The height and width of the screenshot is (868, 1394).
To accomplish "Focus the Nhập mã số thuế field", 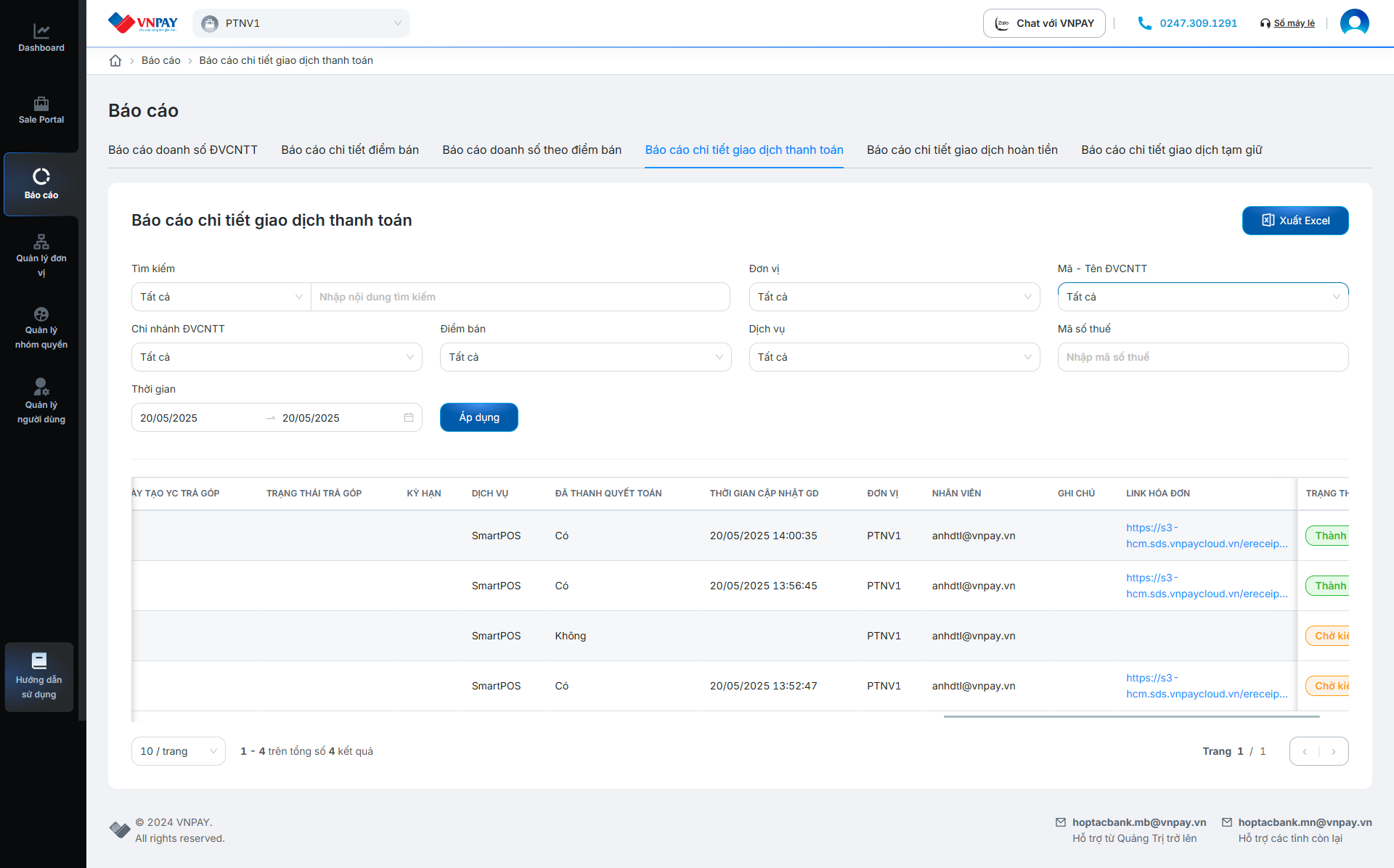I will click(1203, 357).
